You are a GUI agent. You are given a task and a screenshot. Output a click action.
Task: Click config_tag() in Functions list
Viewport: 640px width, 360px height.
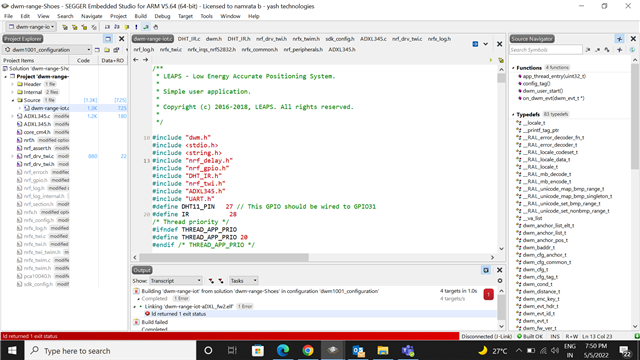click(536, 83)
